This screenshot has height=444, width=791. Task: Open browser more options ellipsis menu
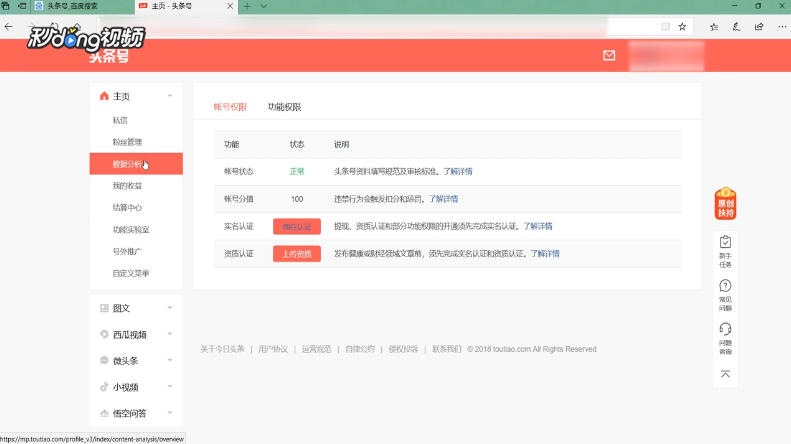tap(782, 27)
